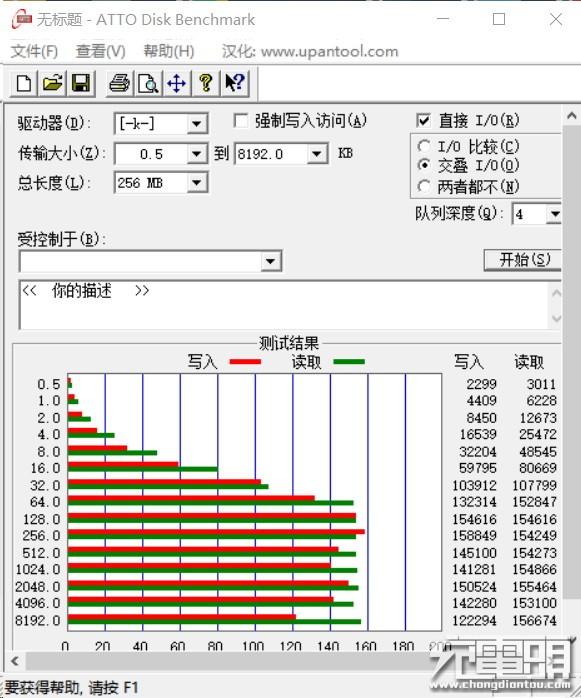Open print preview magnifier icon

(x=148, y=83)
